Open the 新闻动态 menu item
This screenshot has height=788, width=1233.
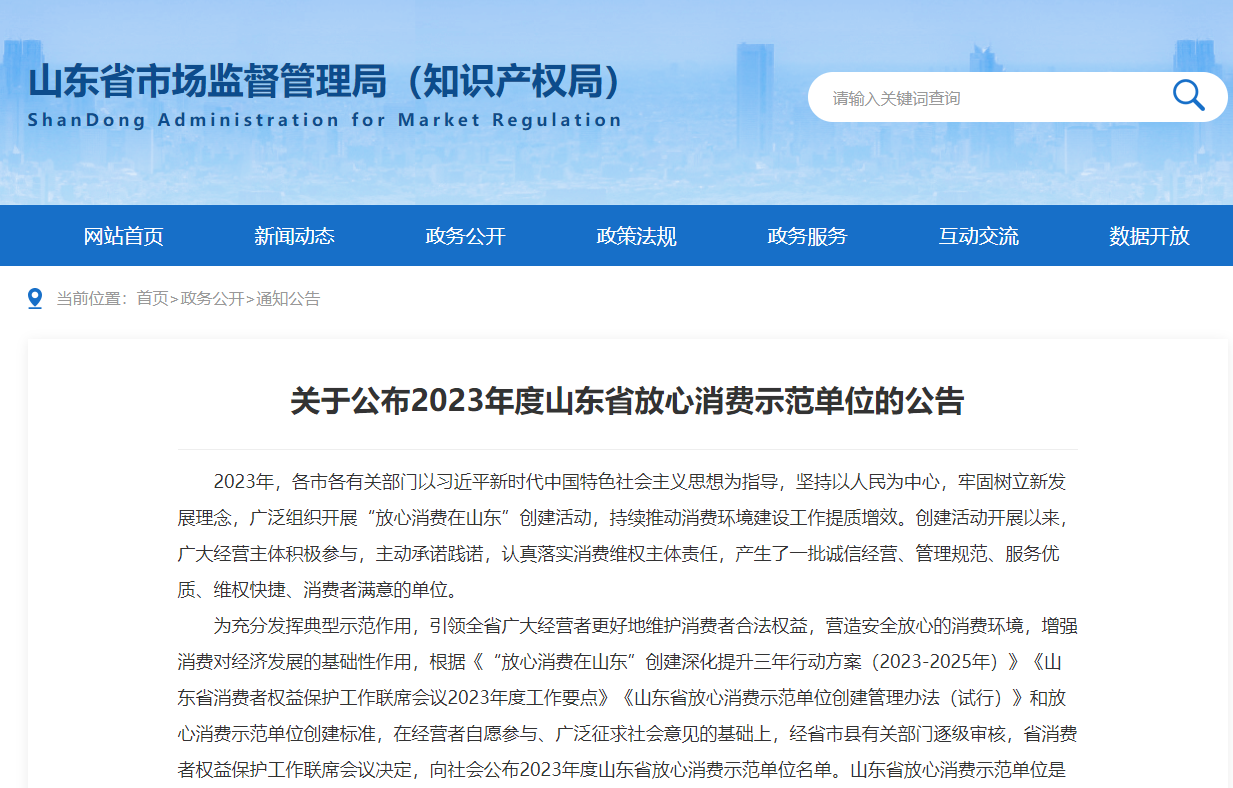[x=294, y=236]
